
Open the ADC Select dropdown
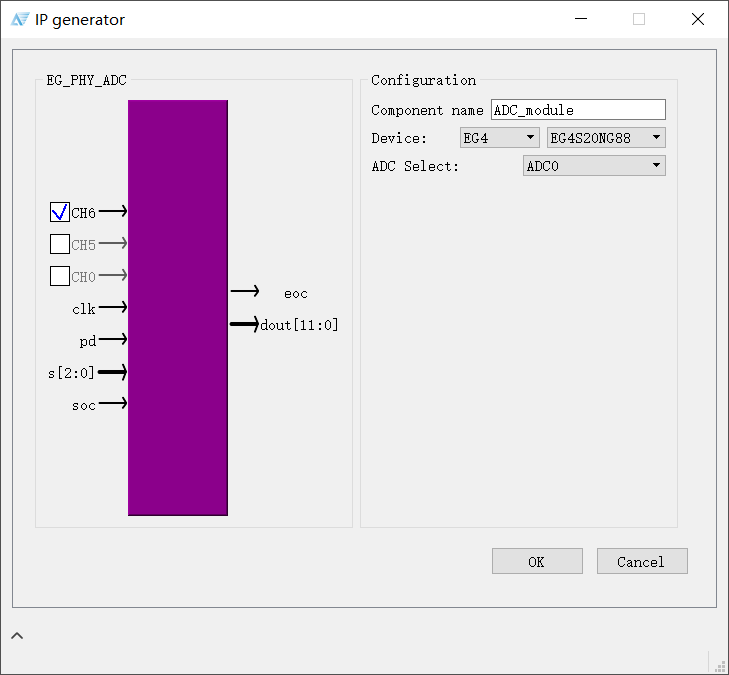tap(594, 165)
